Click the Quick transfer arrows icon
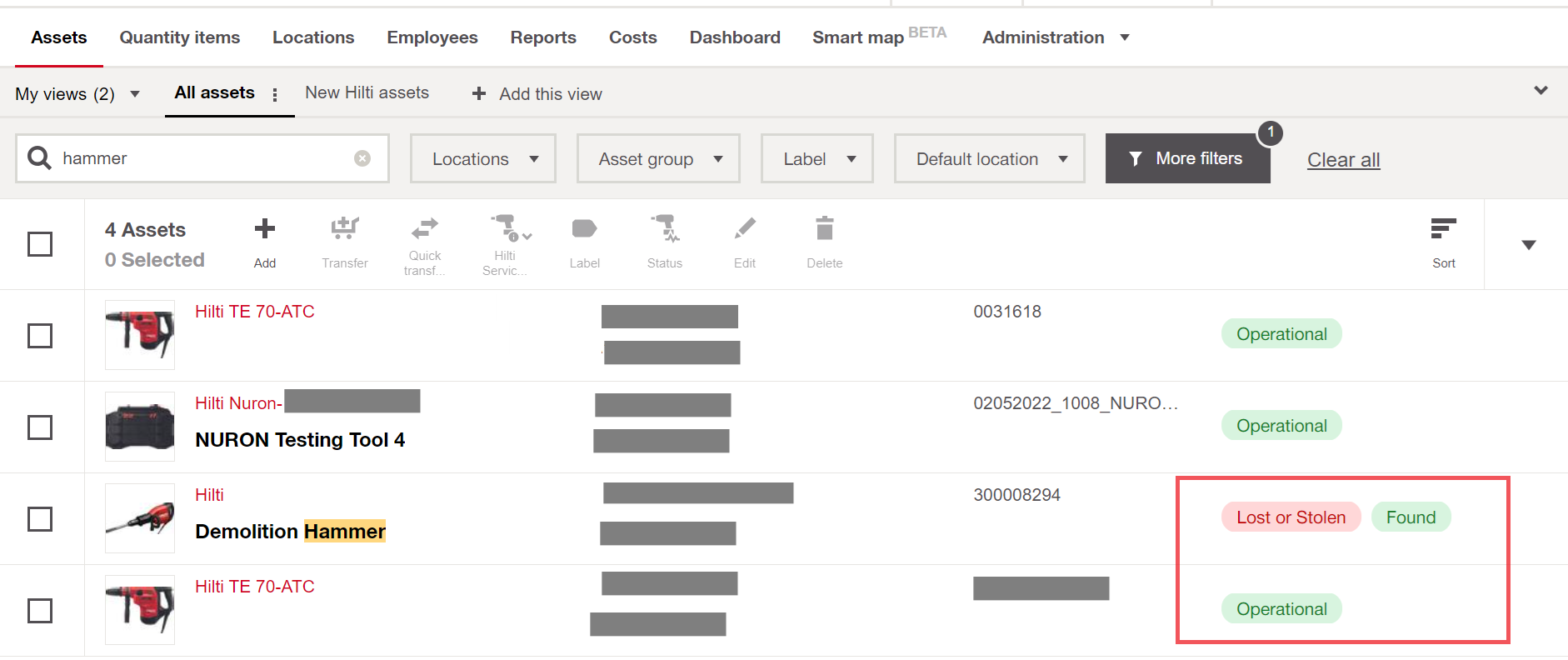1568x660 pixels. pyautogui.click(x=425, y=227)
